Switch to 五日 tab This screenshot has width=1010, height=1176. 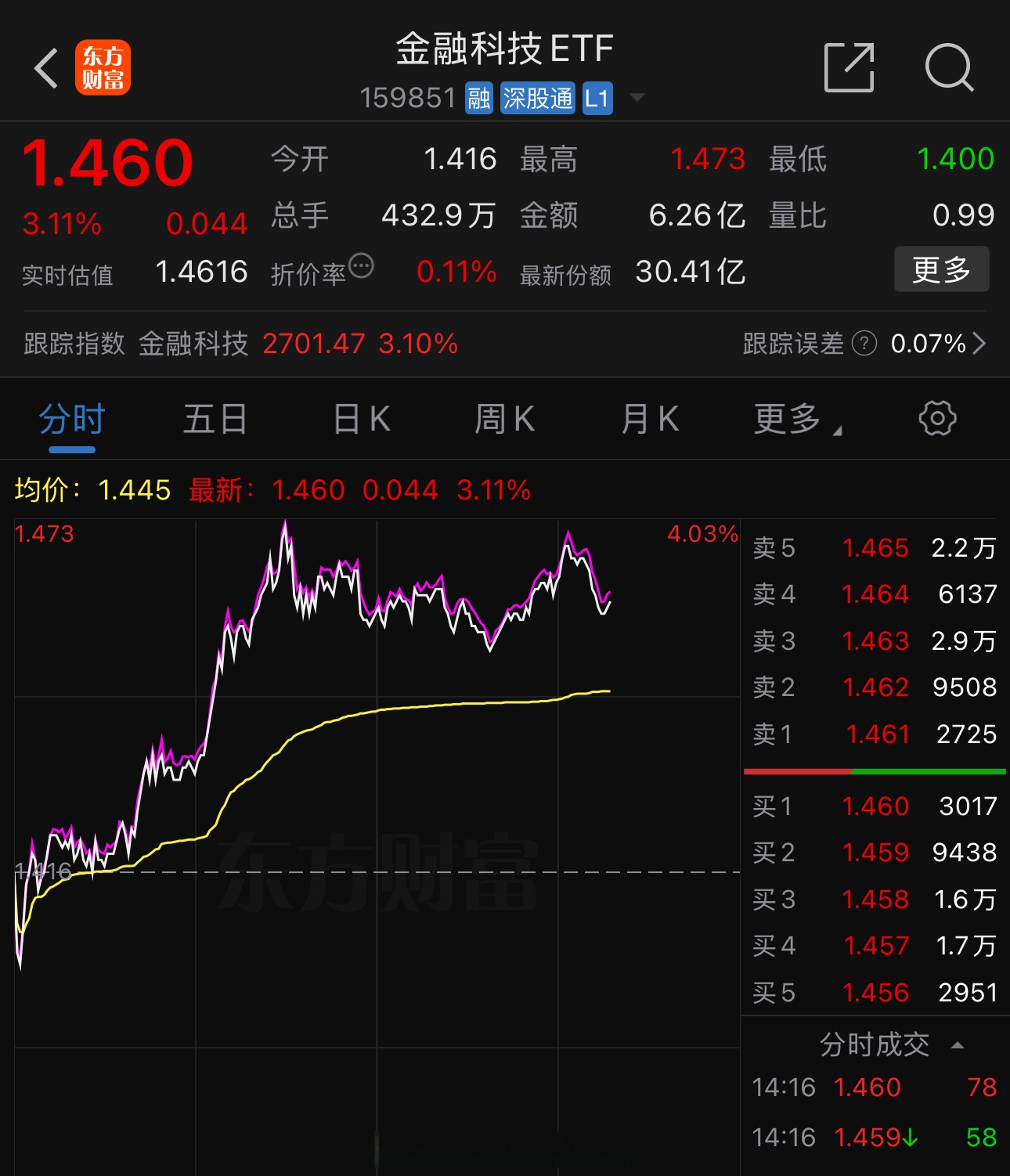pos(215,420)
